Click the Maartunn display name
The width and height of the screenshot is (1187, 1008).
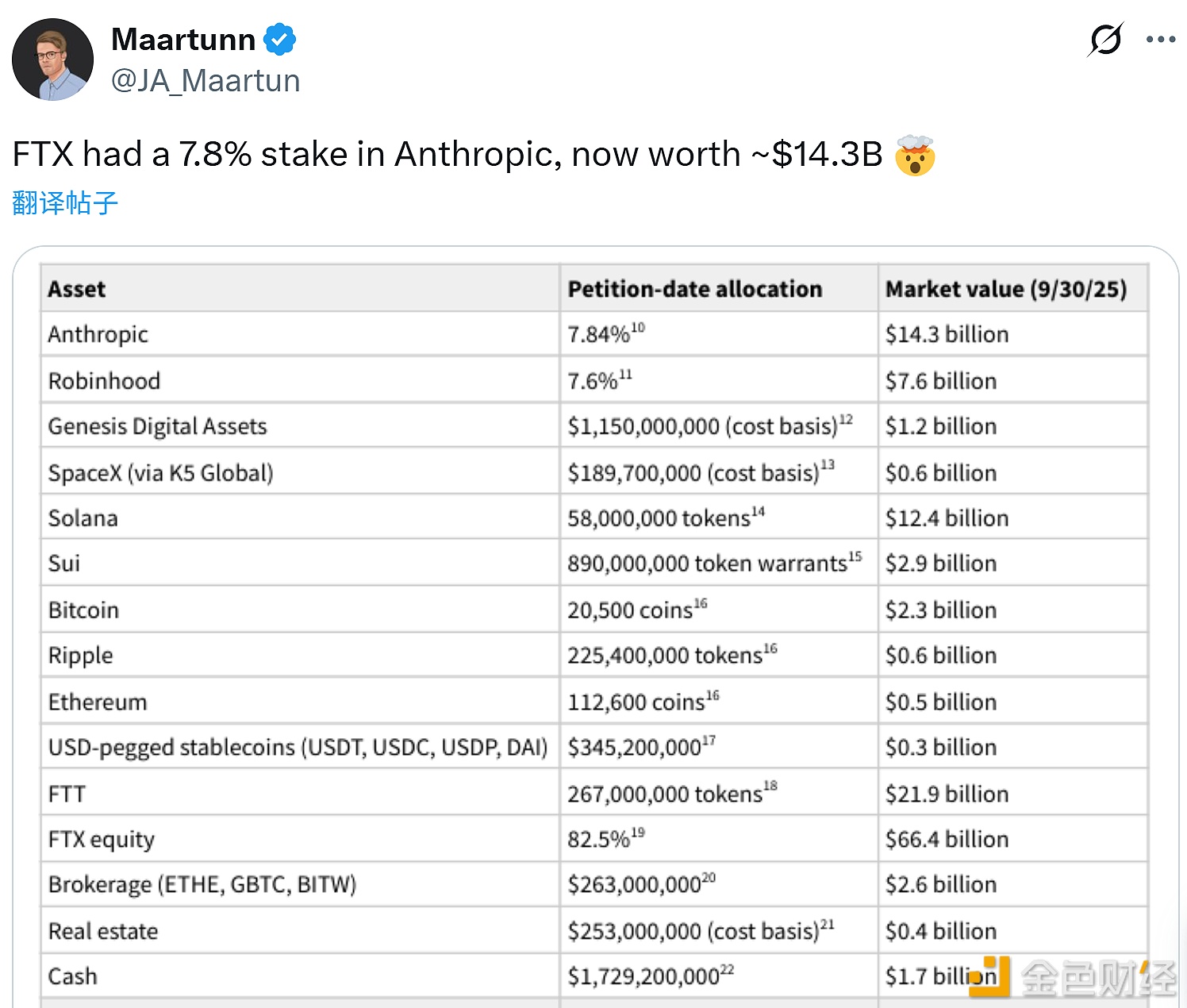(x=183, y=40)
